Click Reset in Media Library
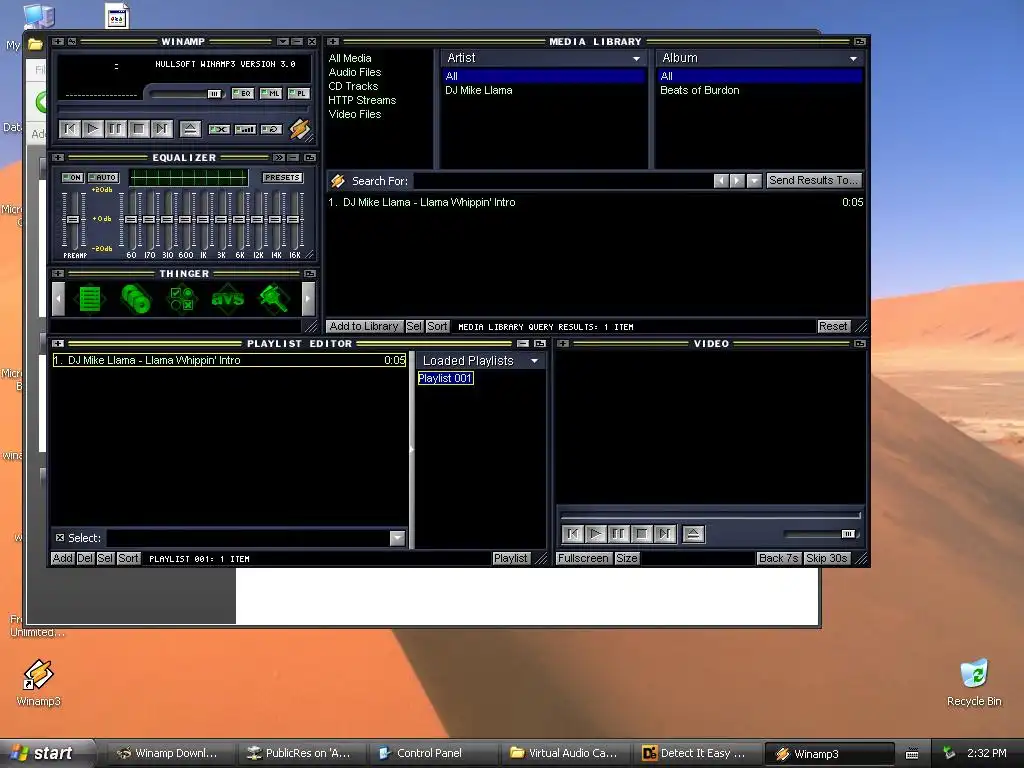 [x=833, y=326]
